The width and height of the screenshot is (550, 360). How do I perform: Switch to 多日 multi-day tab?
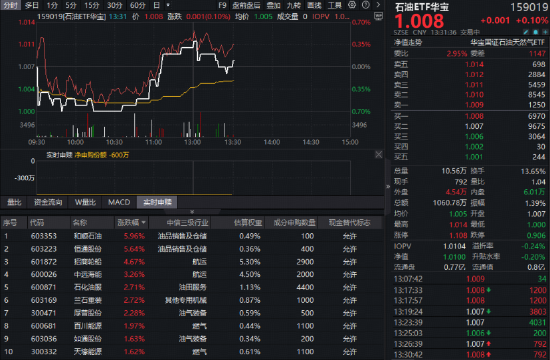pos(32,5)
